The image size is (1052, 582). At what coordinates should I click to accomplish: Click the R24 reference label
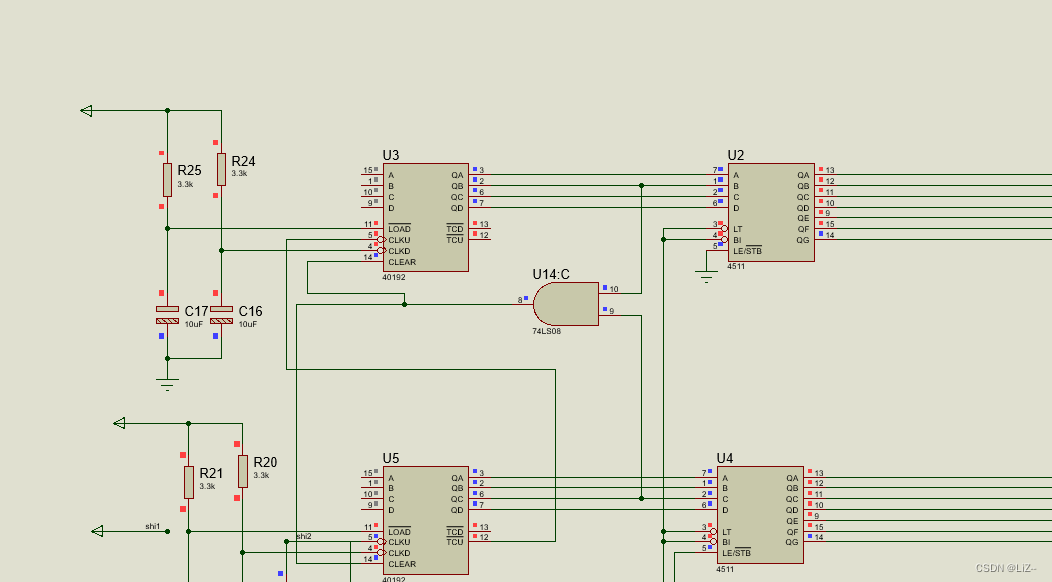coord(243,161)
